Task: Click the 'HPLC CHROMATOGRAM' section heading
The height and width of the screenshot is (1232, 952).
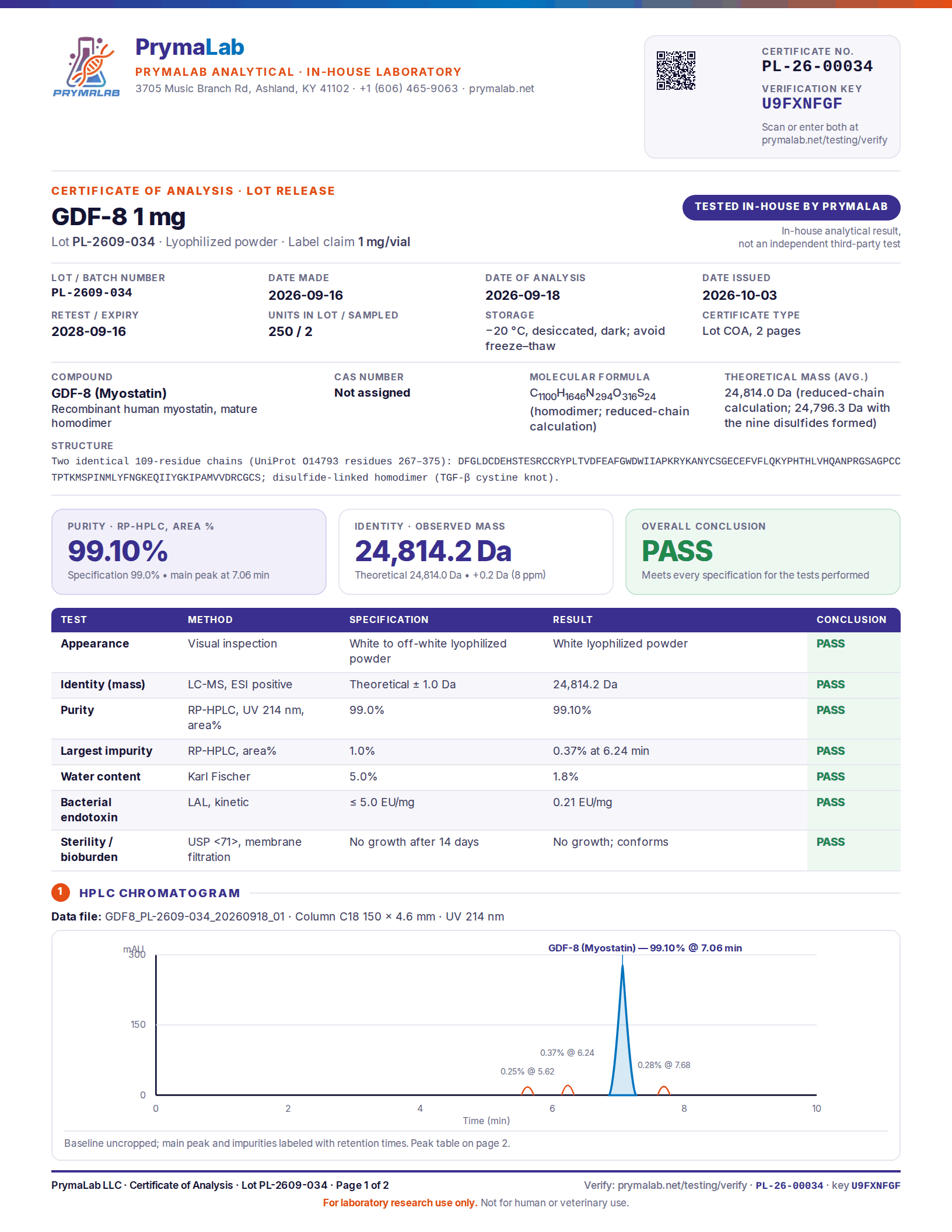Action: point(160,893)
